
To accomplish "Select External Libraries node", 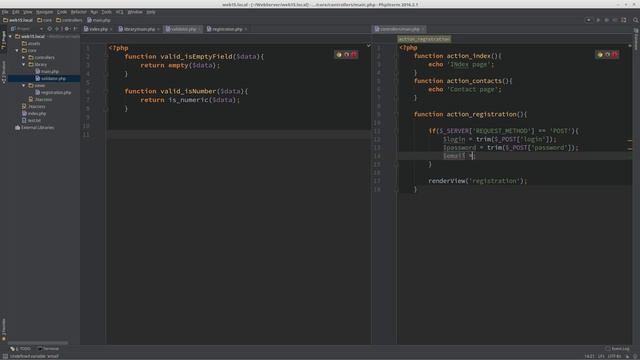I will (x=34, y=128).
